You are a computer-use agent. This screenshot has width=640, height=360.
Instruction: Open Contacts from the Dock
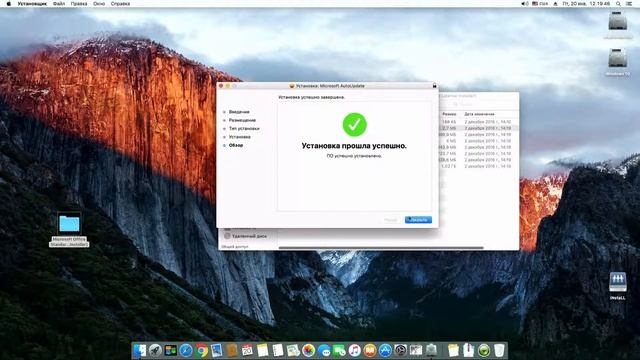[232, 350]
